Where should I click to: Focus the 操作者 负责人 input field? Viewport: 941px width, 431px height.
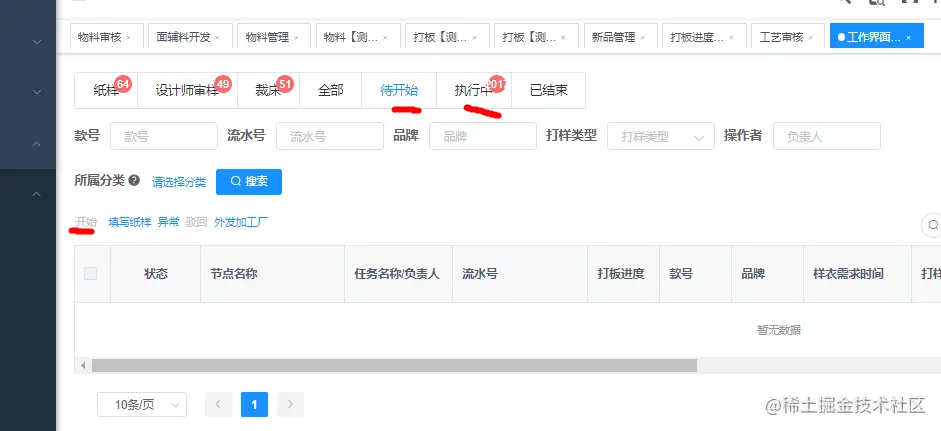[x=826, y=136]
